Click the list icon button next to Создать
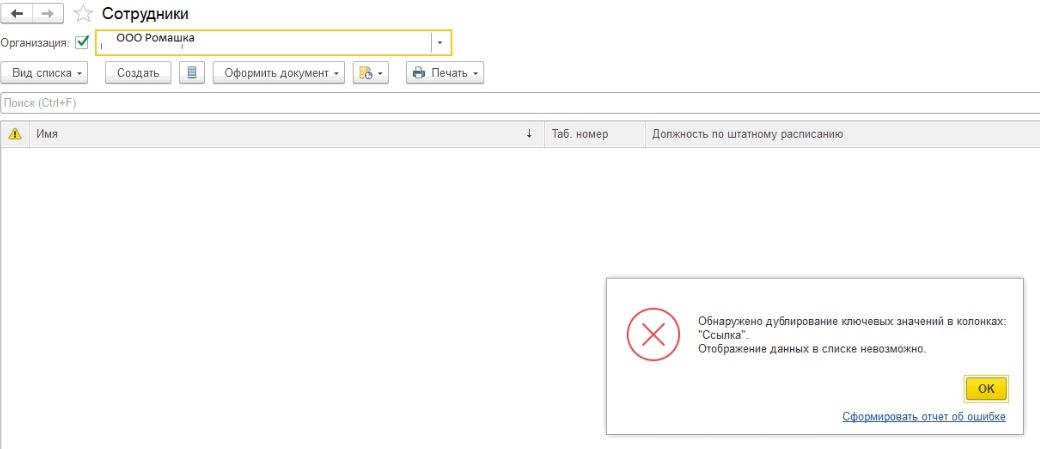 tap(192, 73)
